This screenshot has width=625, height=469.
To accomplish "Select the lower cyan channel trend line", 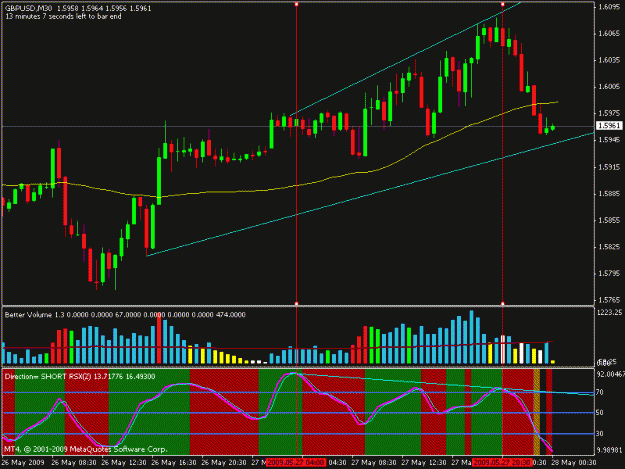I will [371, 194].
